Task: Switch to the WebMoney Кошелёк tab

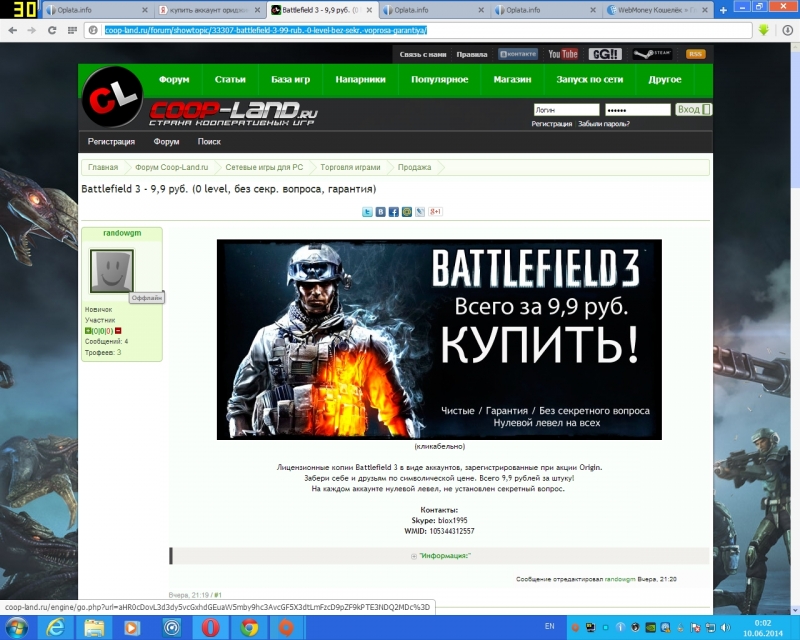Action: (658, 10)
